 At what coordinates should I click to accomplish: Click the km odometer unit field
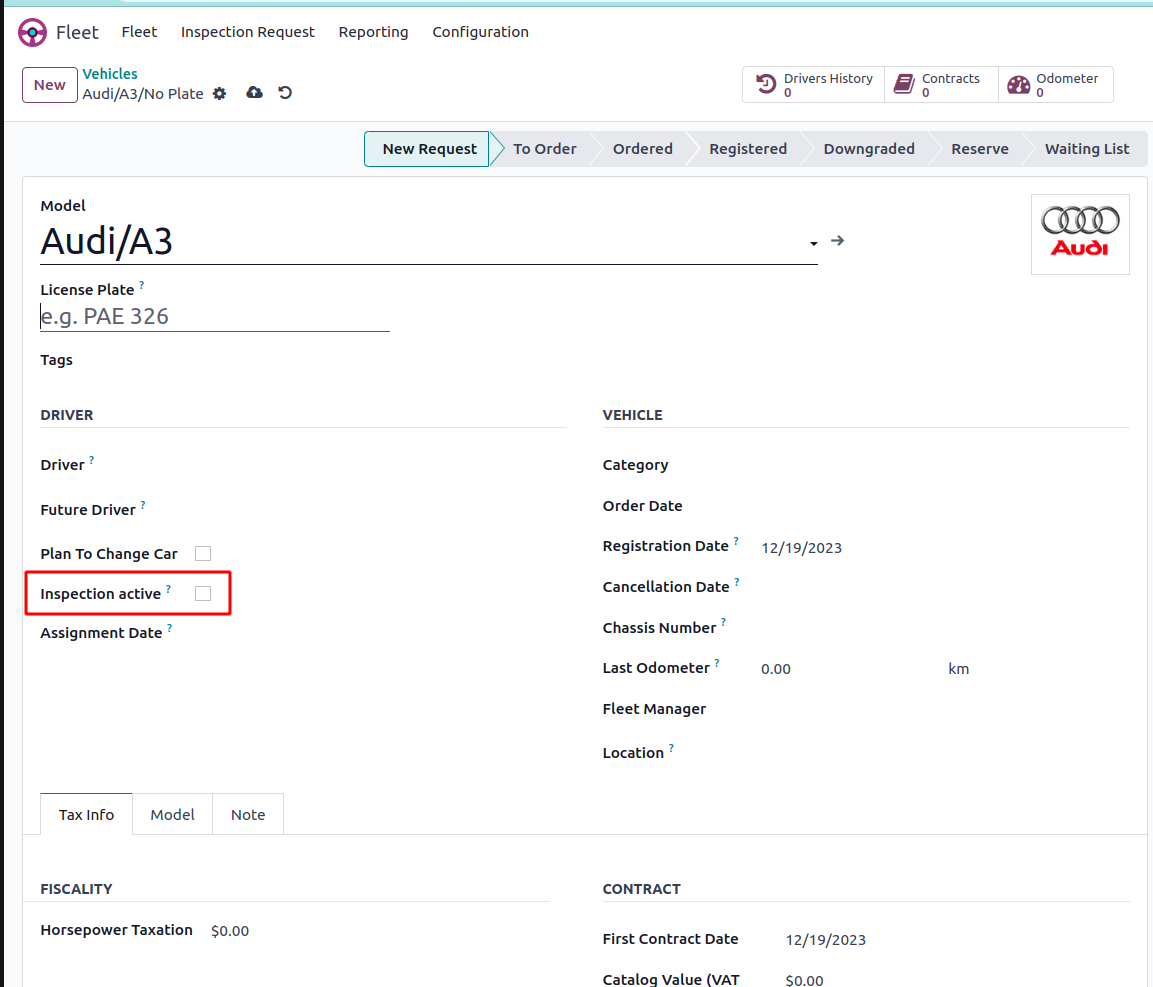point(958,669)
